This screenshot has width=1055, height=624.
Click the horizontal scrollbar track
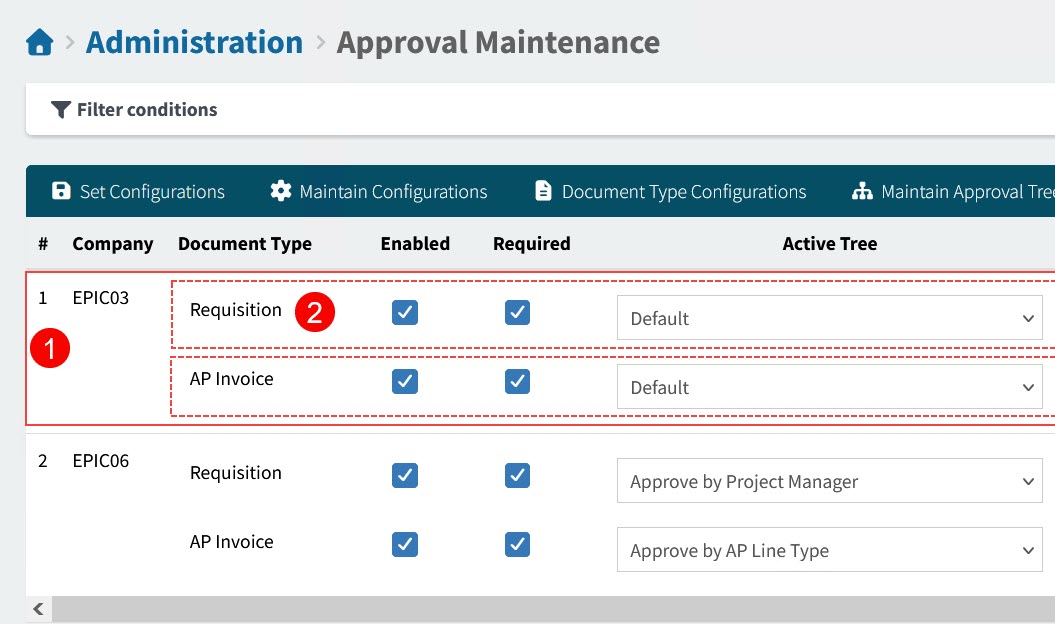(553, 609)
